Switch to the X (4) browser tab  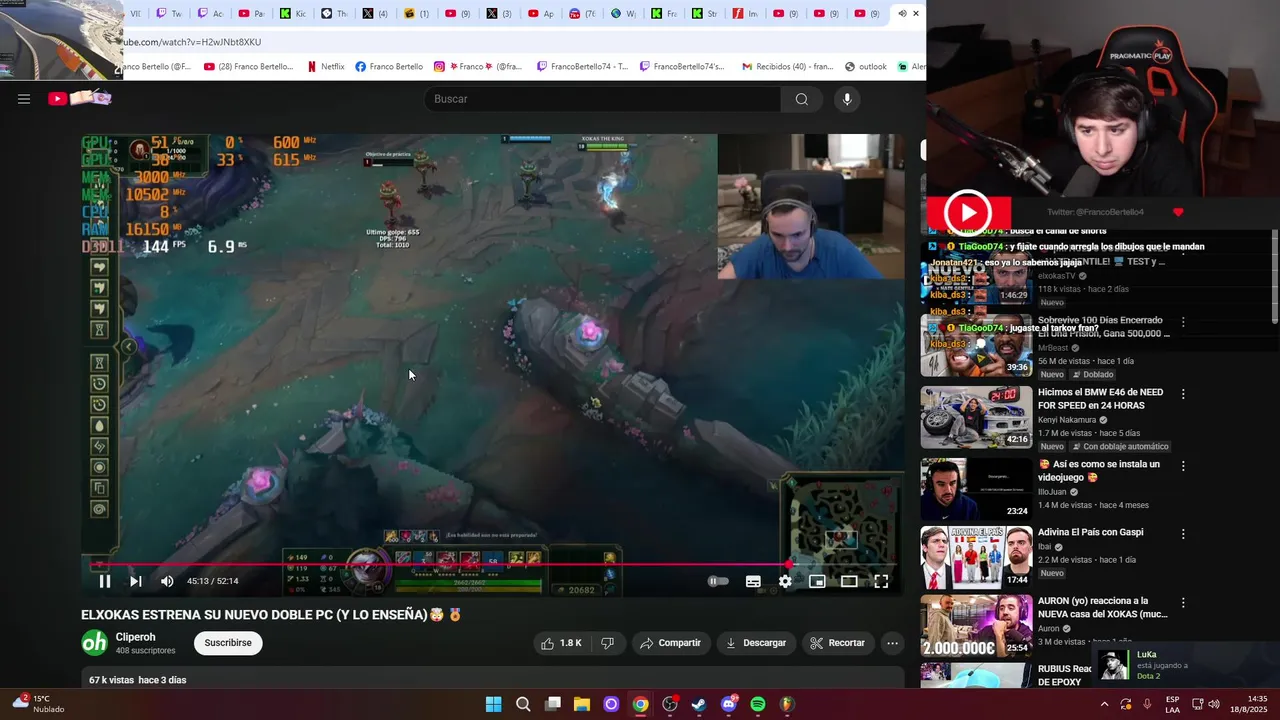click(x=375, y=14)
